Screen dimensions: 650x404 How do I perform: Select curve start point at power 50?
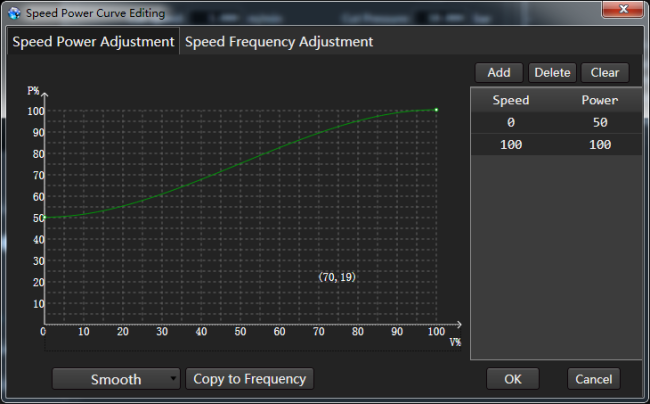[45, 217]
